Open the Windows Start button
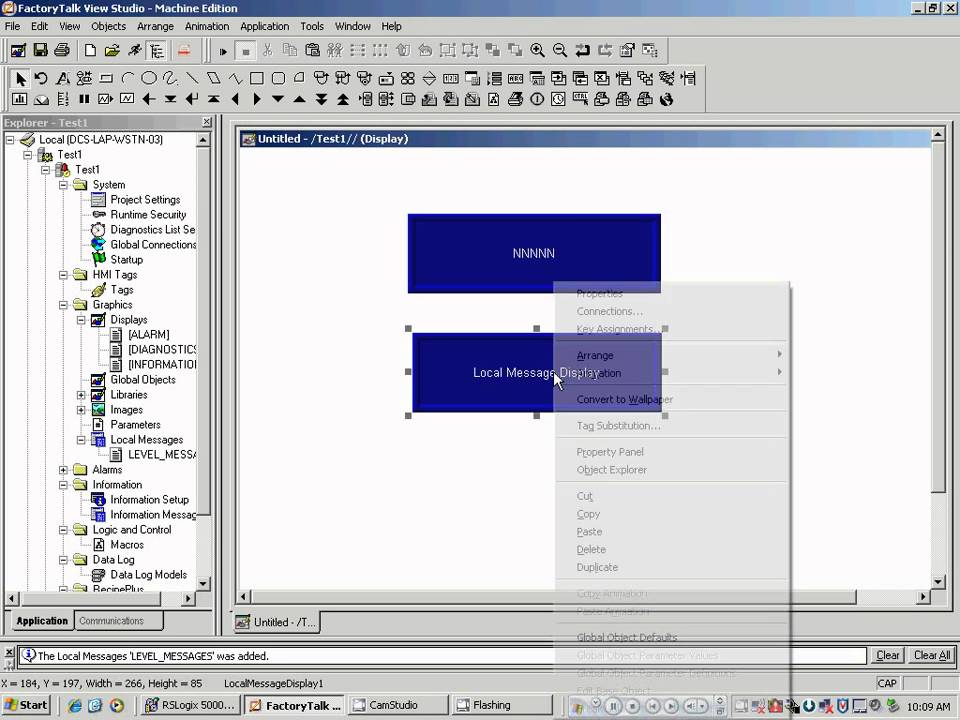This screenshot has width=960, height=720. click(x=26, y=705)
